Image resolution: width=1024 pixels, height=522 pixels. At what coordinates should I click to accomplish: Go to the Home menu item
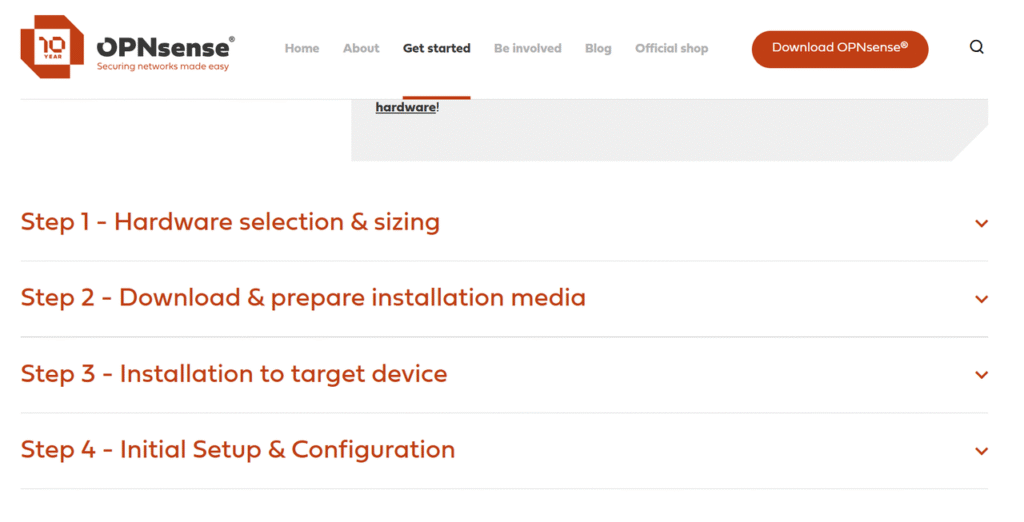click(x=302, y=48)
